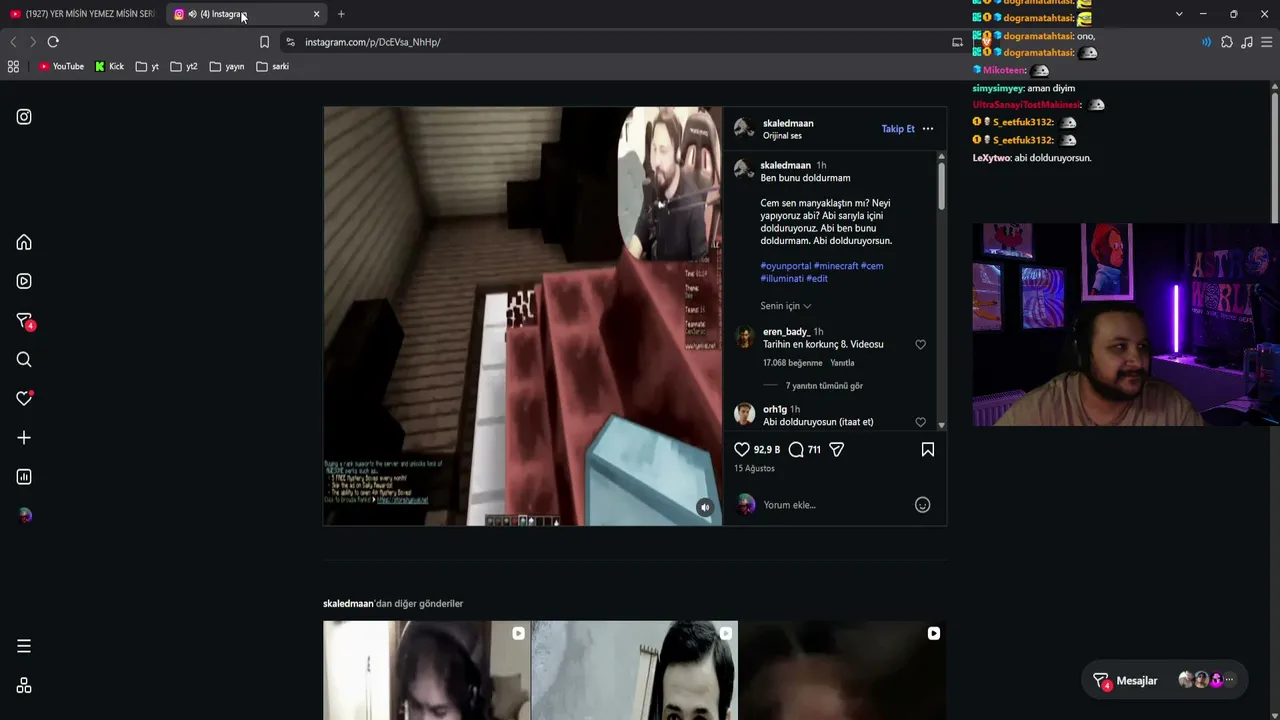This screenshot has width=1280, height=720.
Task: Open comments bubble icon showing 711
Action: (796, 450)
